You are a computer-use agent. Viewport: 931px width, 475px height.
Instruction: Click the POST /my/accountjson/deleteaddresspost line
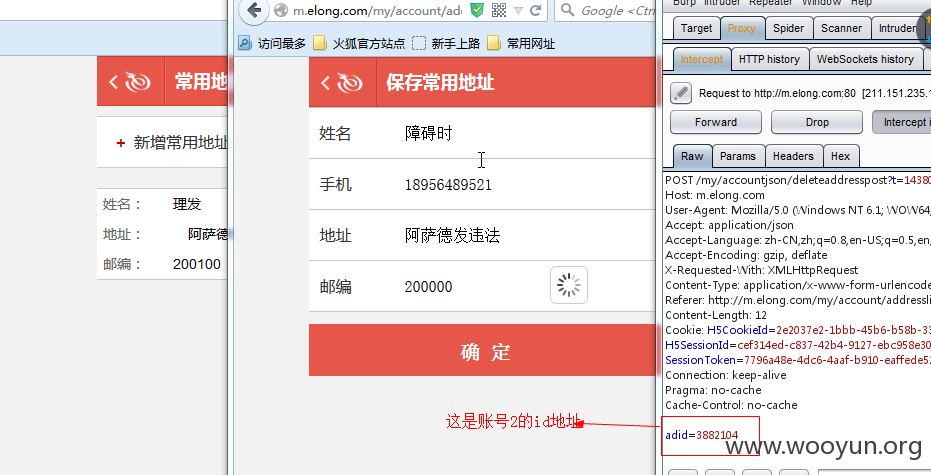pyautogui.click(x=798, y=180)
